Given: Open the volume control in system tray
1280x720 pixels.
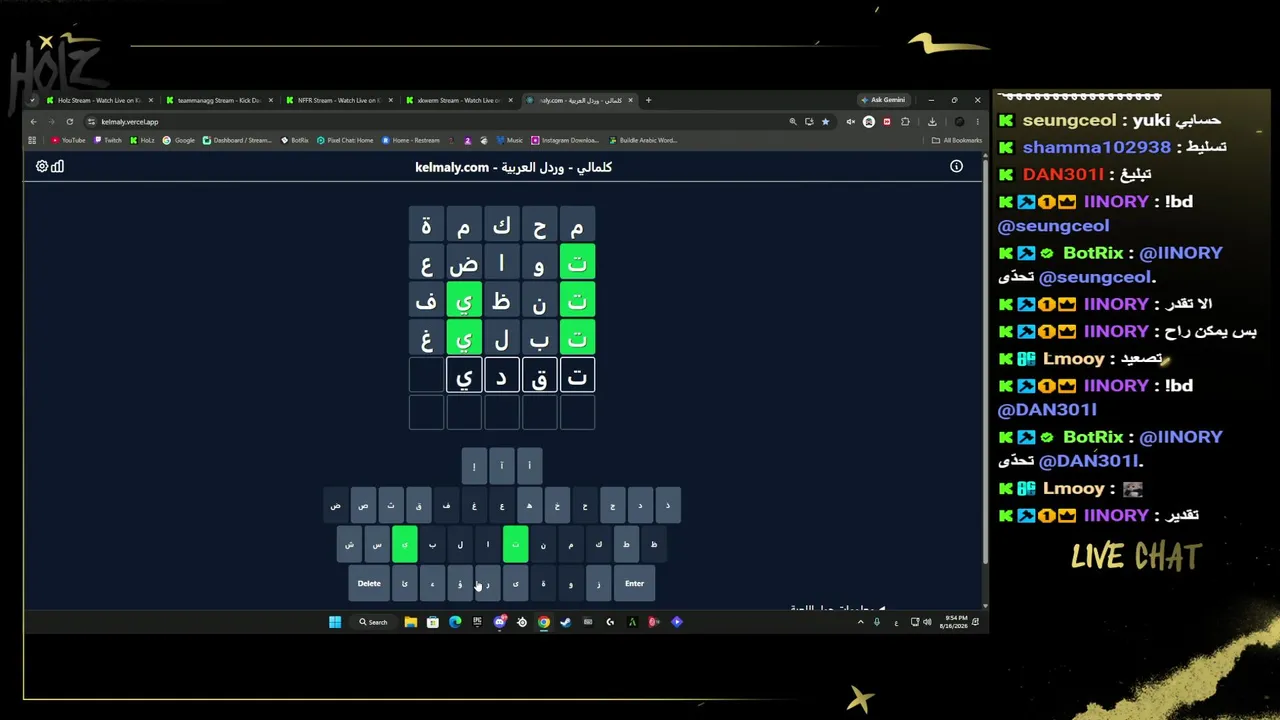Looking at the screenshot, I should tap(927, 622).
